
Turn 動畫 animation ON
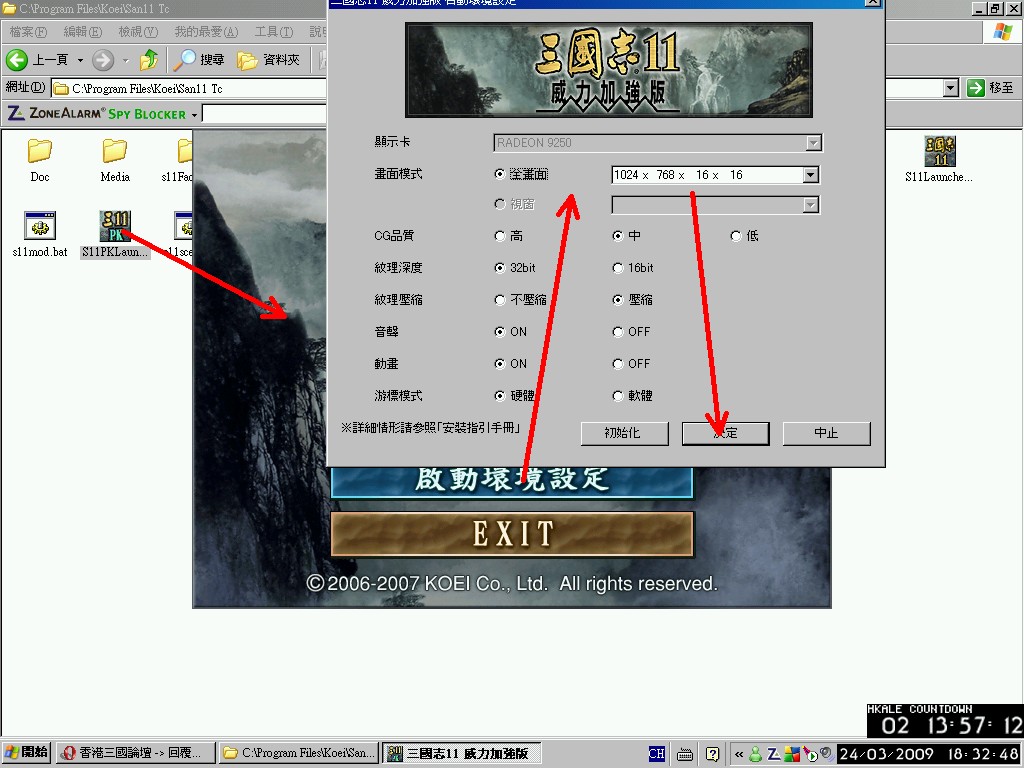coord(500,364)
